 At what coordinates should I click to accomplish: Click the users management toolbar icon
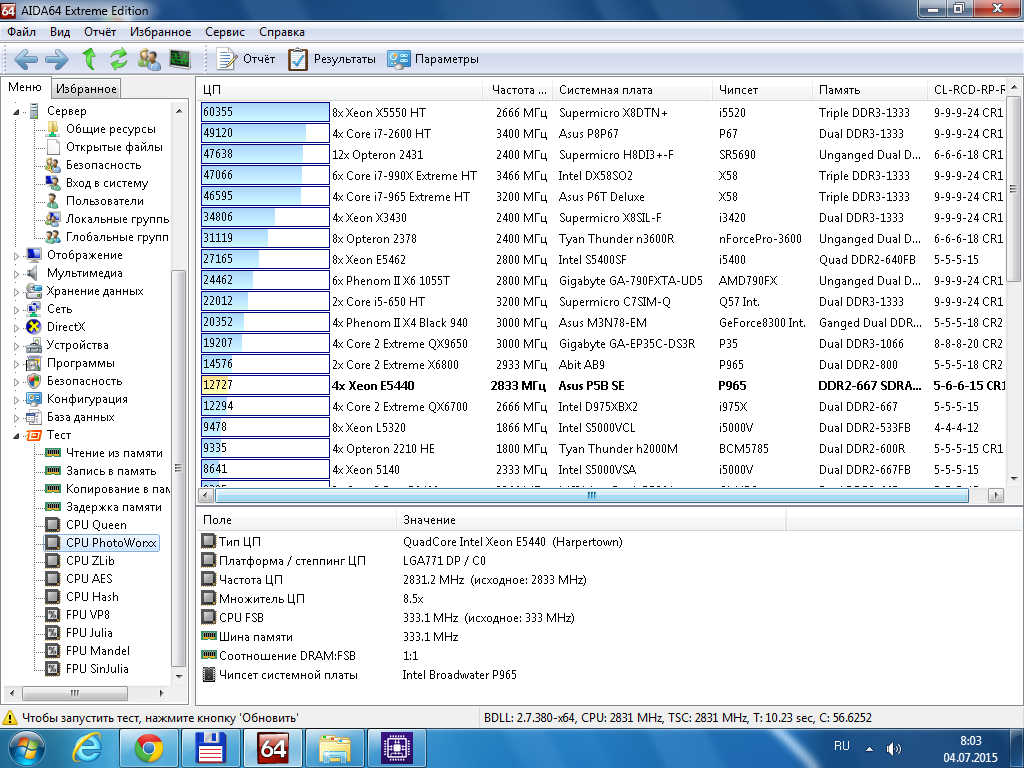click(x=149, y=59)
